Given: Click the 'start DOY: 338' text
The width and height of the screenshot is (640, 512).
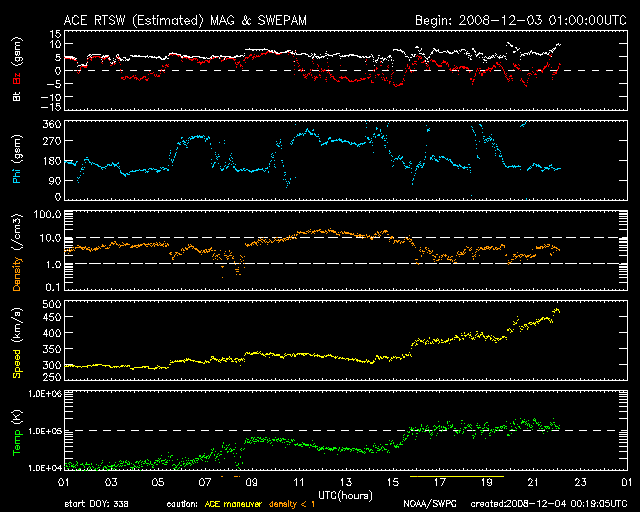Looking at the screenshot, I should tap(97, 504).
